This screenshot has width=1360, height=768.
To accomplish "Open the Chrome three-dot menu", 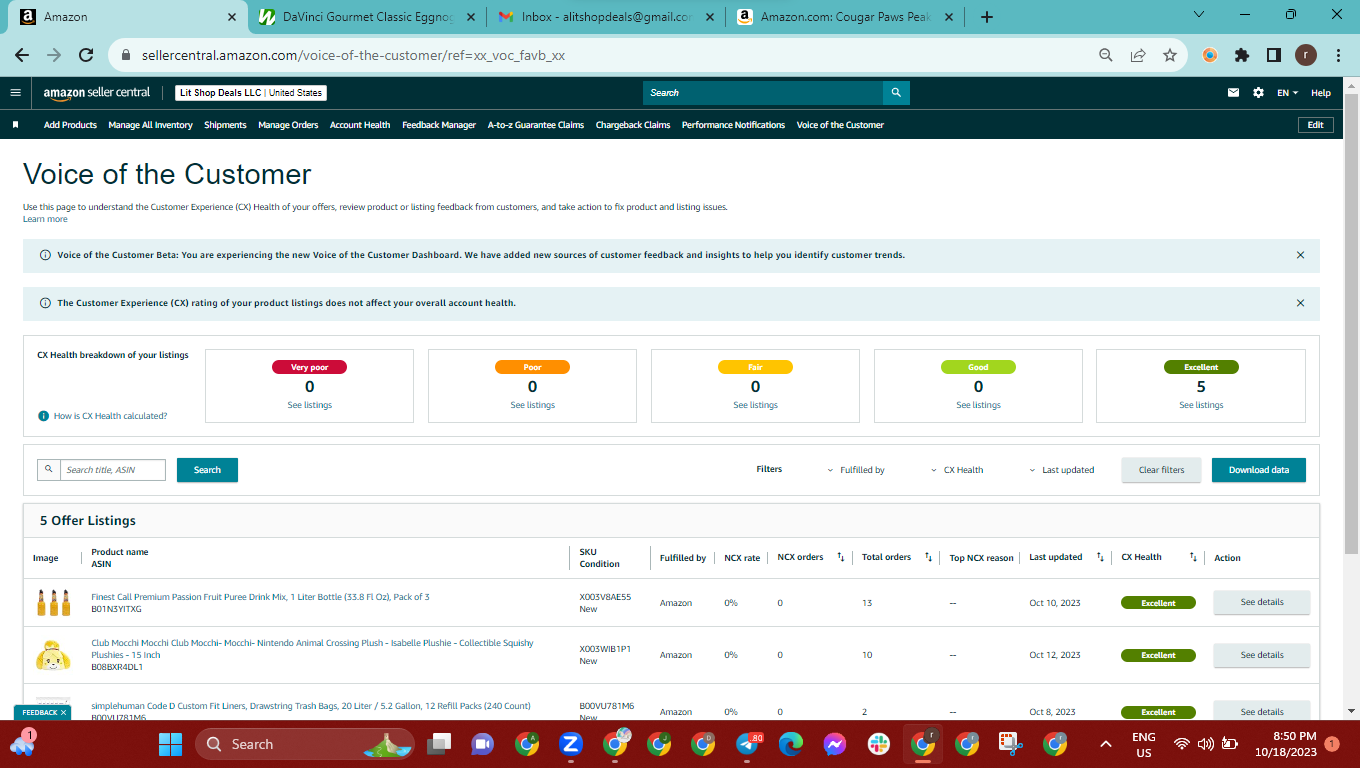I will click(1338, 56).
